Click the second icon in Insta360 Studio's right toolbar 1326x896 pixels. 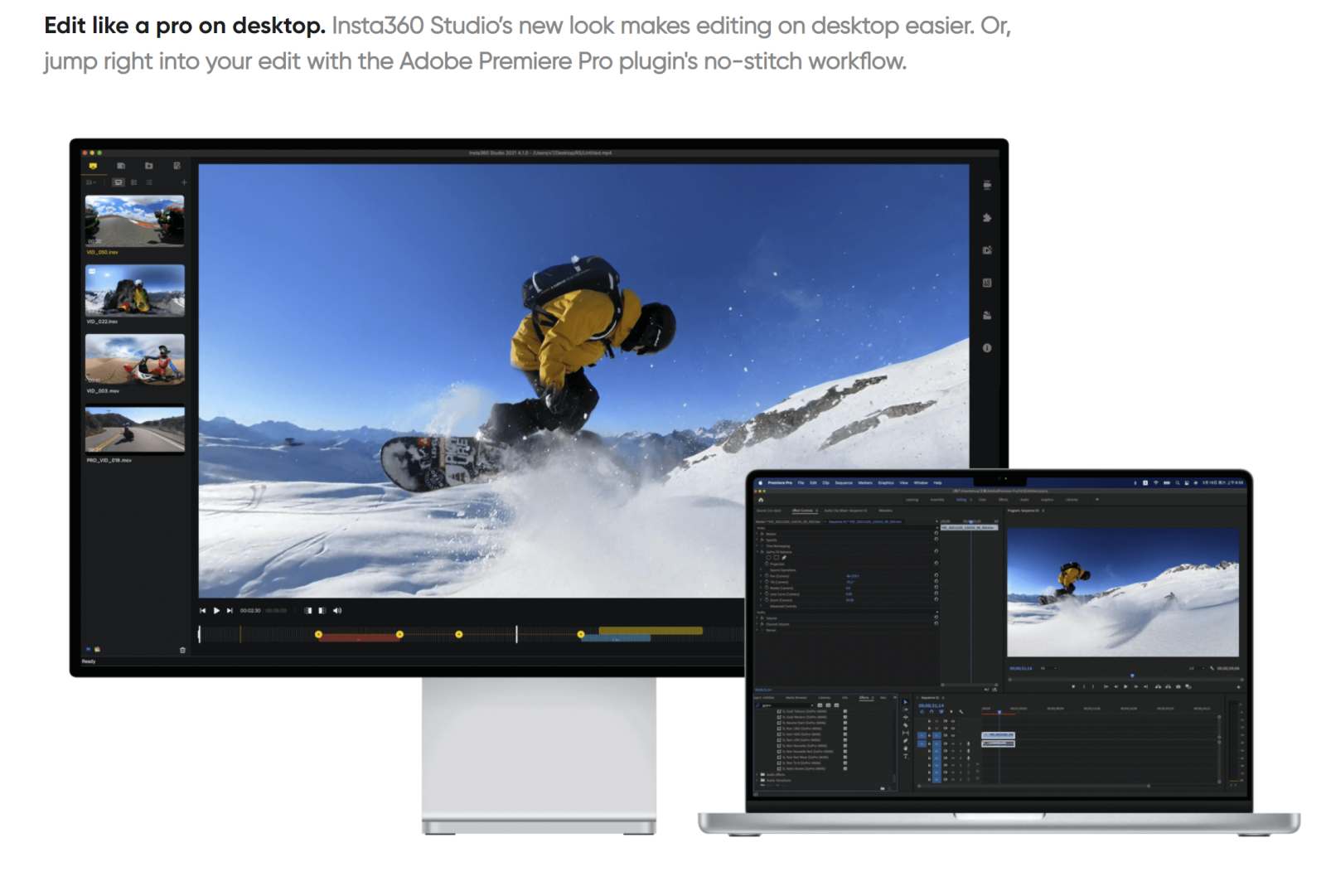[987, 217]
